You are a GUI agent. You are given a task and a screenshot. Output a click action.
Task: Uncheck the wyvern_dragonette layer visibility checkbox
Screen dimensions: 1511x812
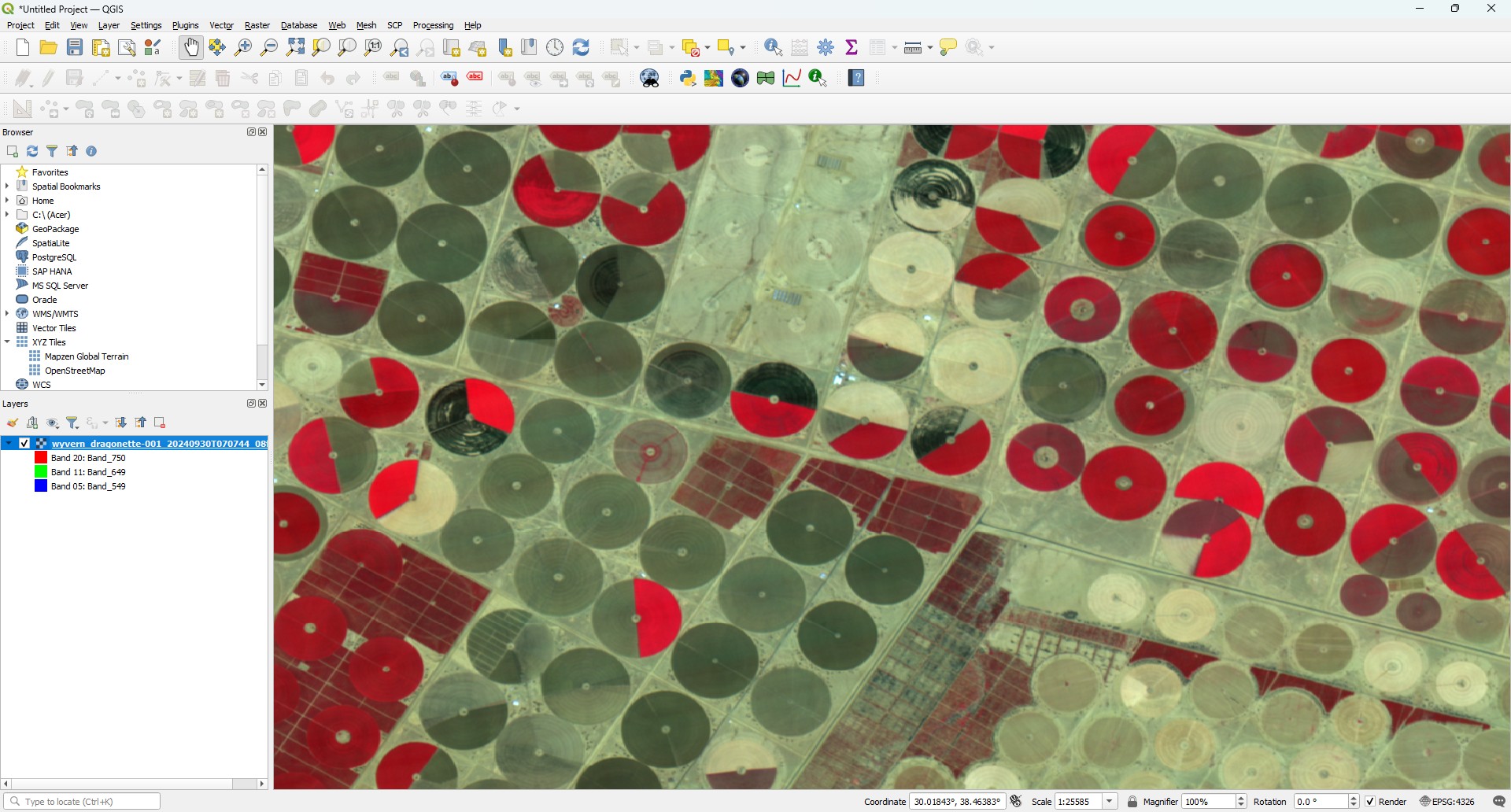pyautogui.click(x=25, y=444)
